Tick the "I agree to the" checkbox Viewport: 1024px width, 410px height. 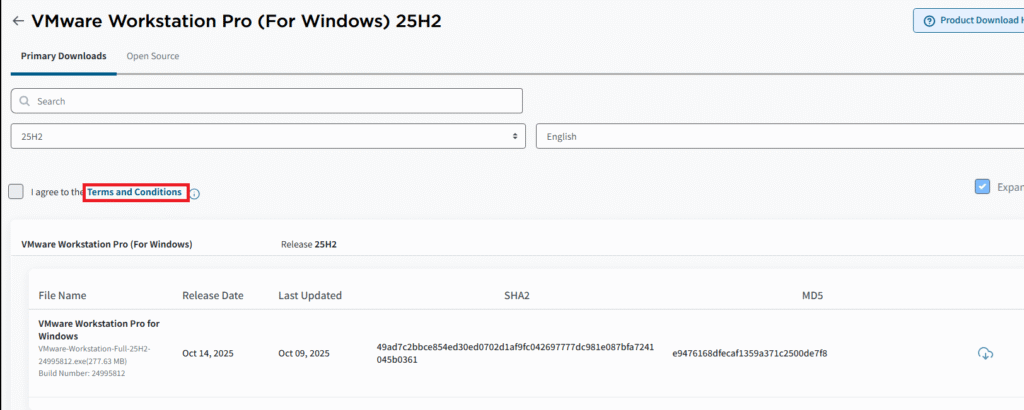[16, 192]
